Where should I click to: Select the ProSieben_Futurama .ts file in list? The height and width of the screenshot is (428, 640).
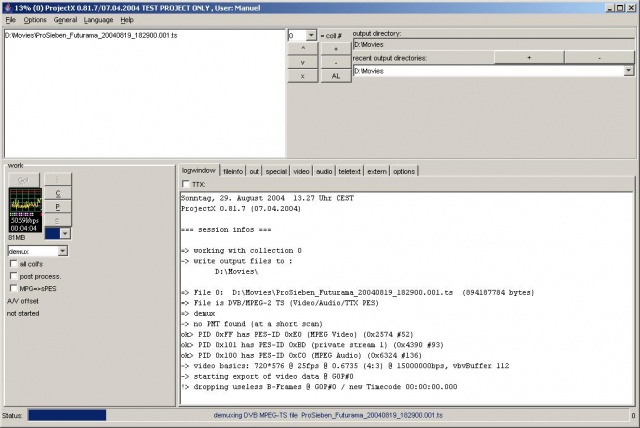point(92,35)
